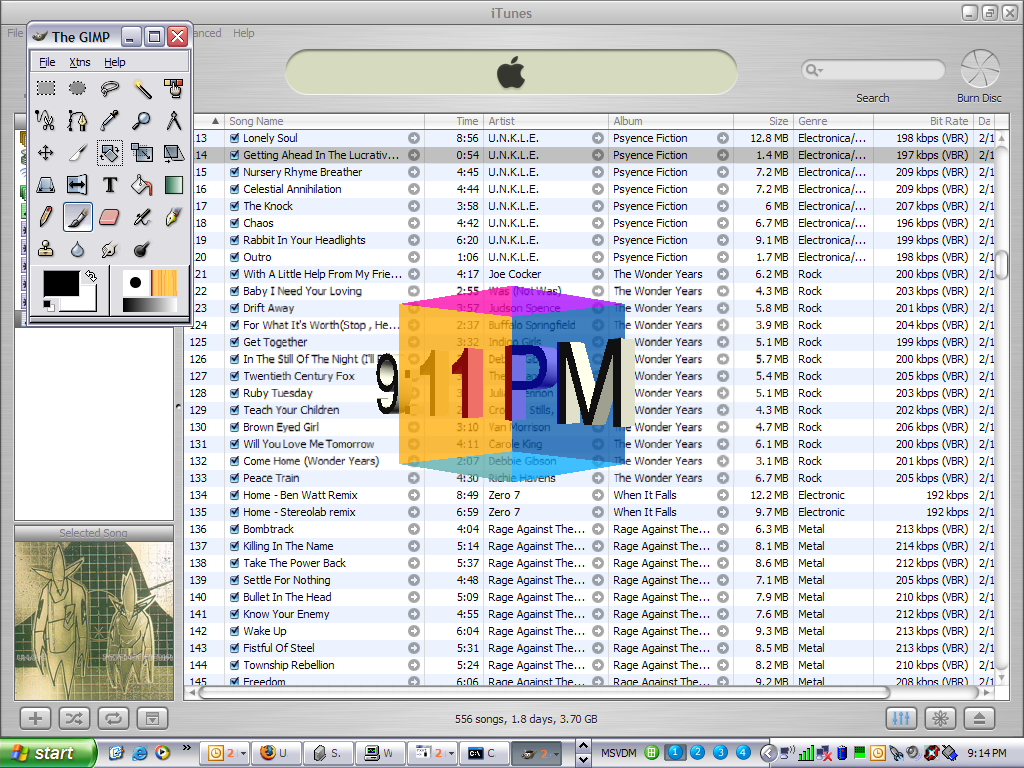1024x768 pixels.
Task: Toggle the shuffle button in iTunes
Action: 74,718
